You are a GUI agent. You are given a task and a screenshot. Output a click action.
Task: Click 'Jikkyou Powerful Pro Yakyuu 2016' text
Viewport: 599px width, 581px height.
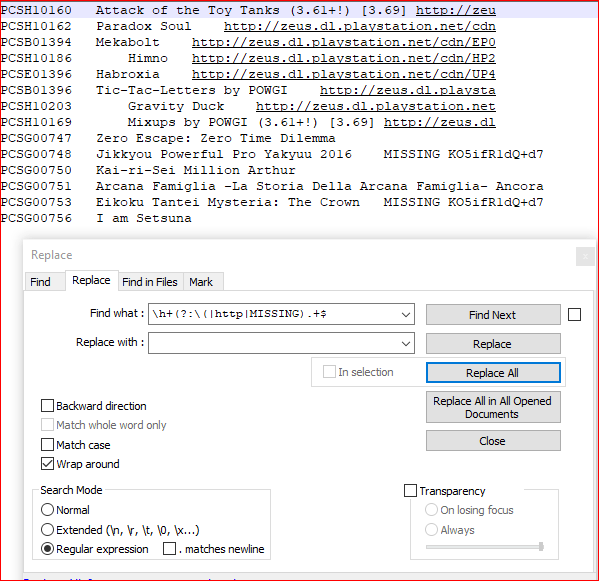click(x=224, y=154)
